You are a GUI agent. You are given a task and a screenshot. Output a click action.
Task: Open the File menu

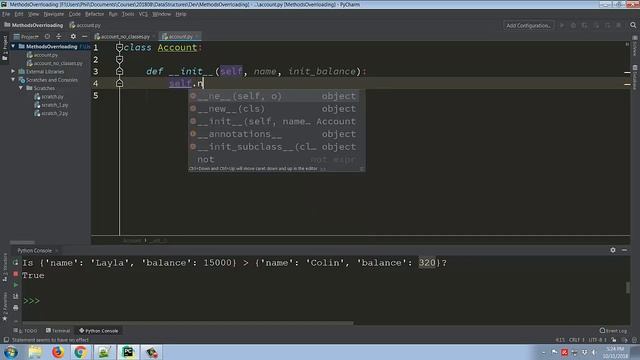pos(6,14)
